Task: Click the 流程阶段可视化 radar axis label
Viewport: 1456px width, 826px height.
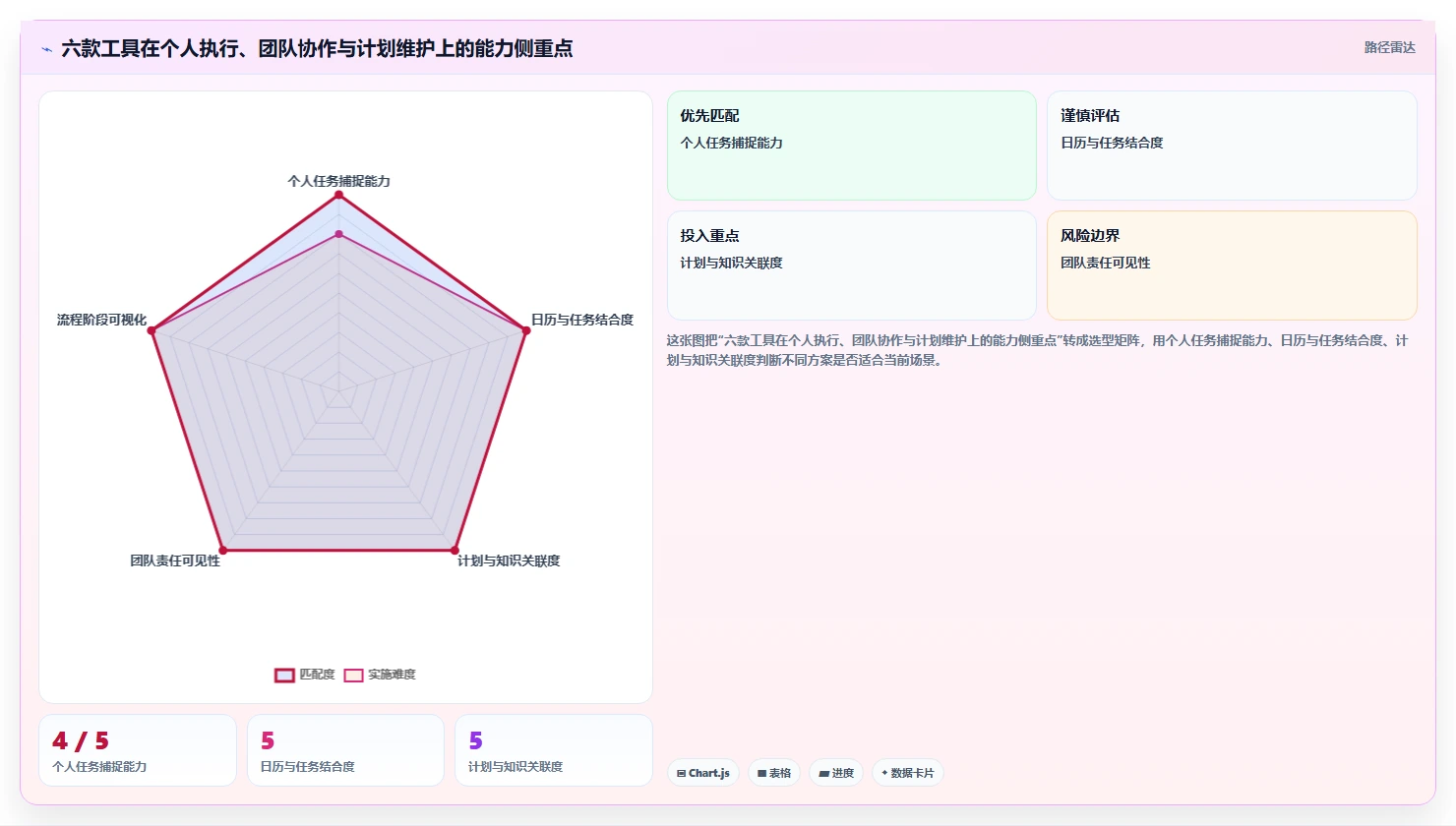Action: 101,320
